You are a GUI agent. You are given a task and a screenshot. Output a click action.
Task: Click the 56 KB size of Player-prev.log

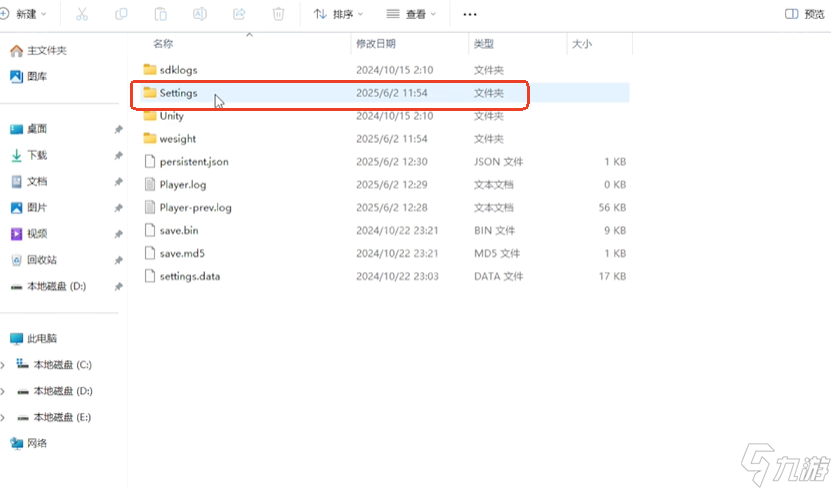click(612, 208)
